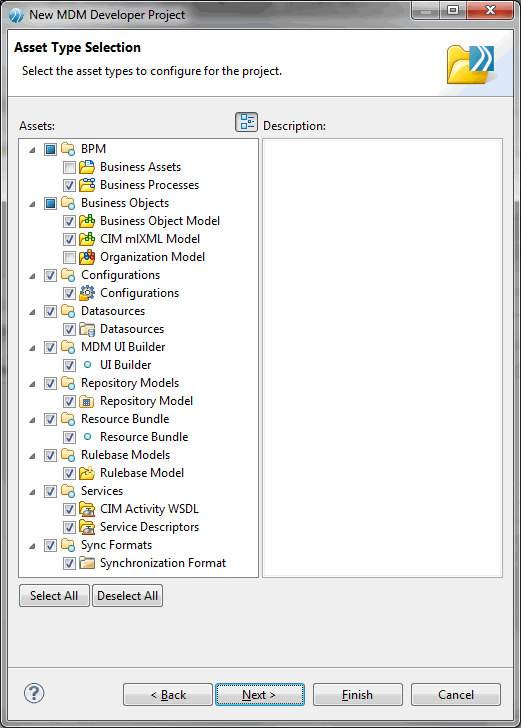Click the Configurations parent folder icon
The width and height of the screenshot is (521, 728).
click(68, 275)
